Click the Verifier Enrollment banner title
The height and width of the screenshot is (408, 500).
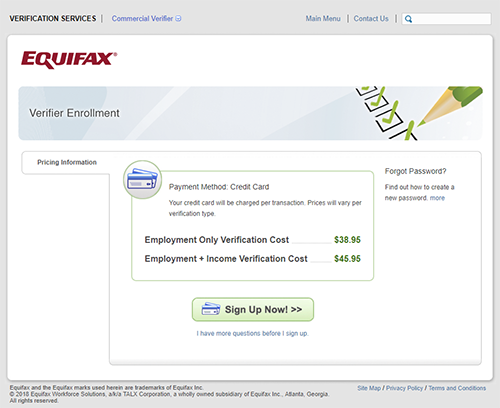point(74,113)
